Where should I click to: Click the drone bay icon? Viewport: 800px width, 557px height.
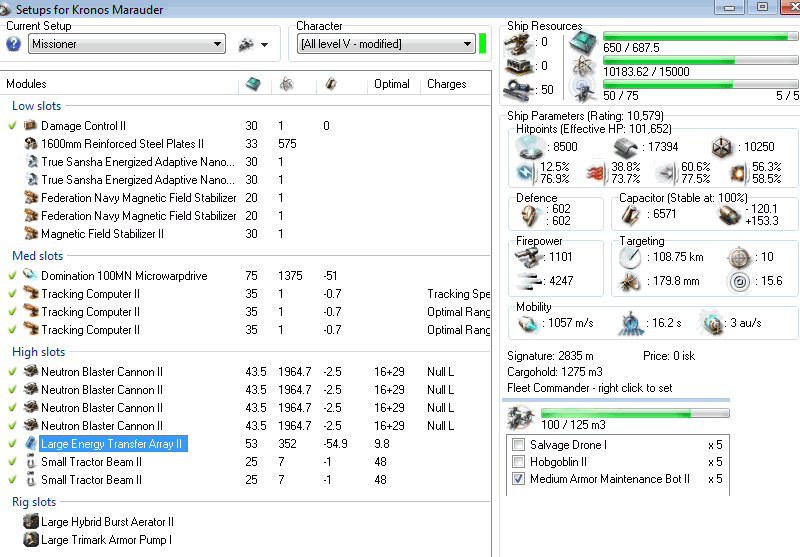[x=520, y=417]
